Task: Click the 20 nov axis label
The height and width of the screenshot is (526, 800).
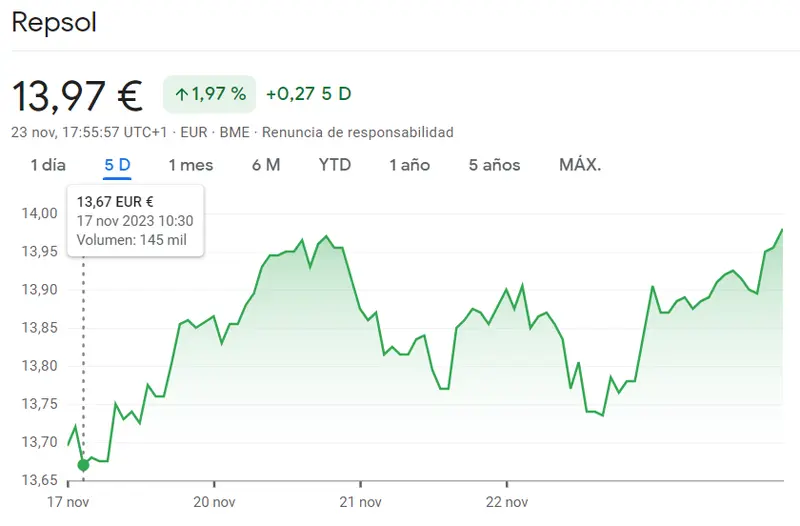Action: pos(214,502)
